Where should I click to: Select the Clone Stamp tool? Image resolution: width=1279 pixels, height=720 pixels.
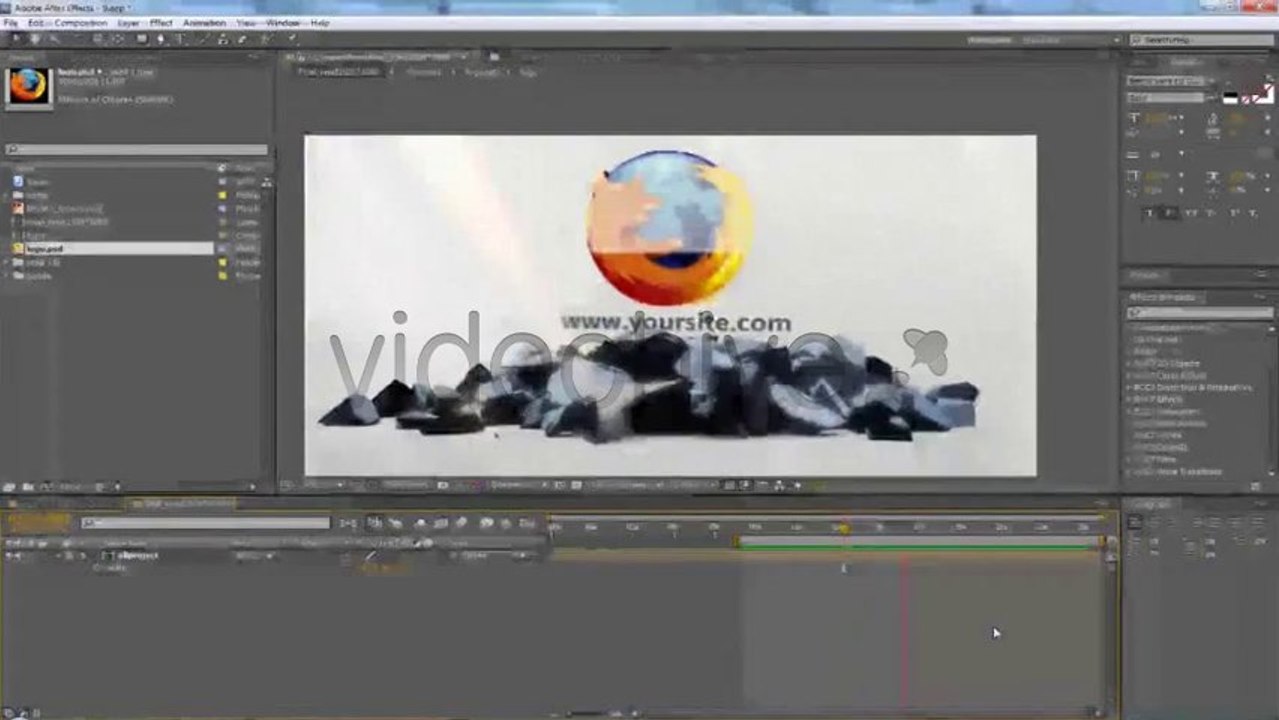(222, 39)
